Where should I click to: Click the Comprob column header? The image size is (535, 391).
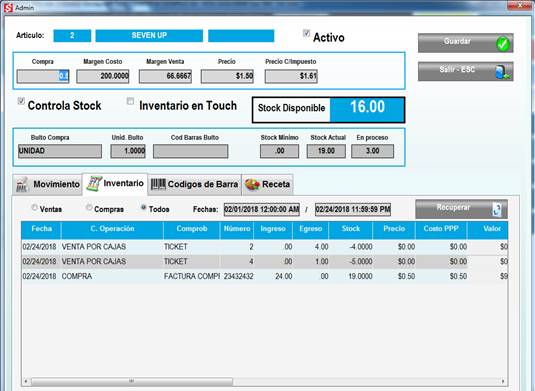[x=192, y=230]
